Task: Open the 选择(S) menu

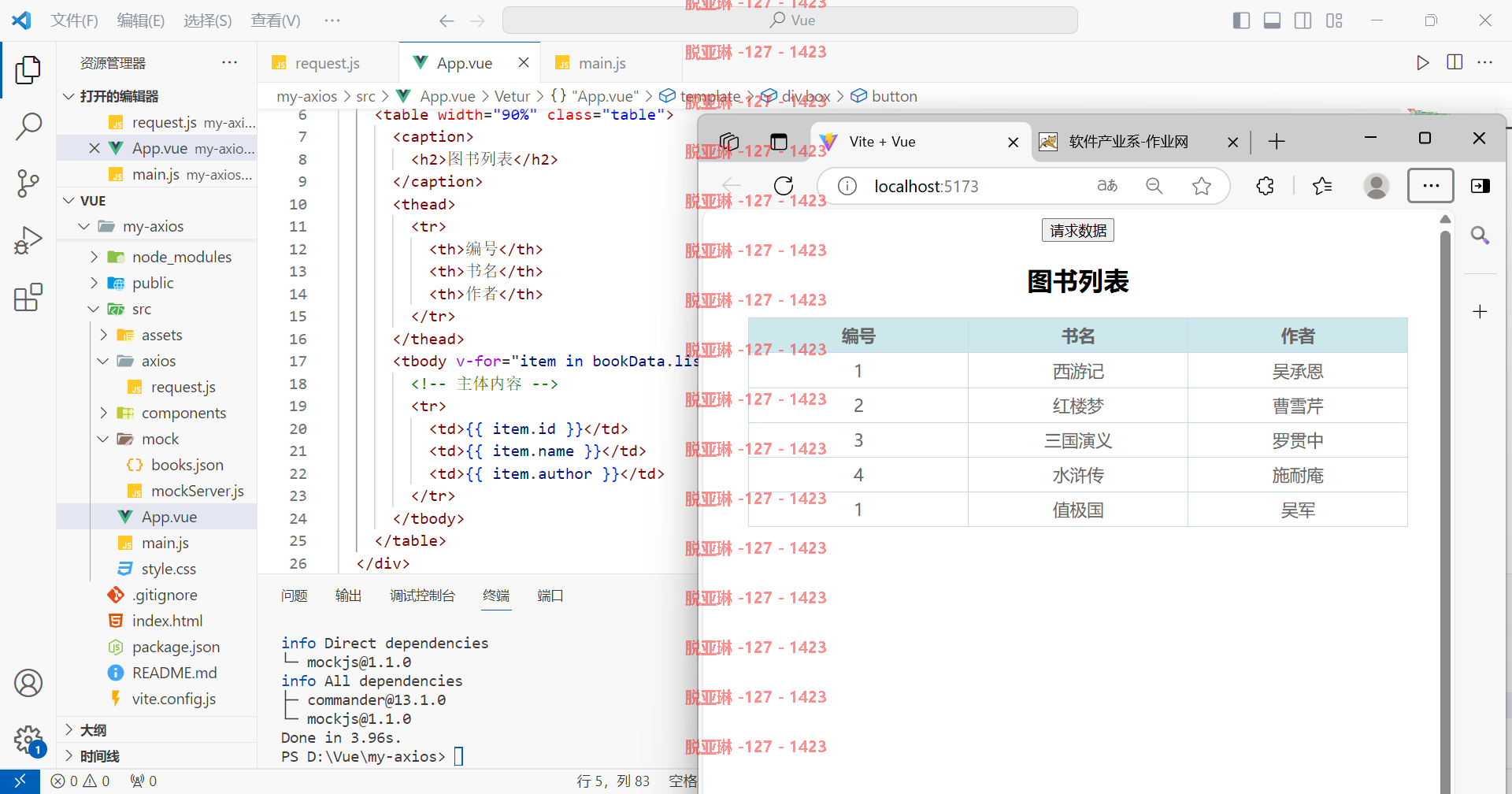Action: pyautogui.click(x=208, y=20)
